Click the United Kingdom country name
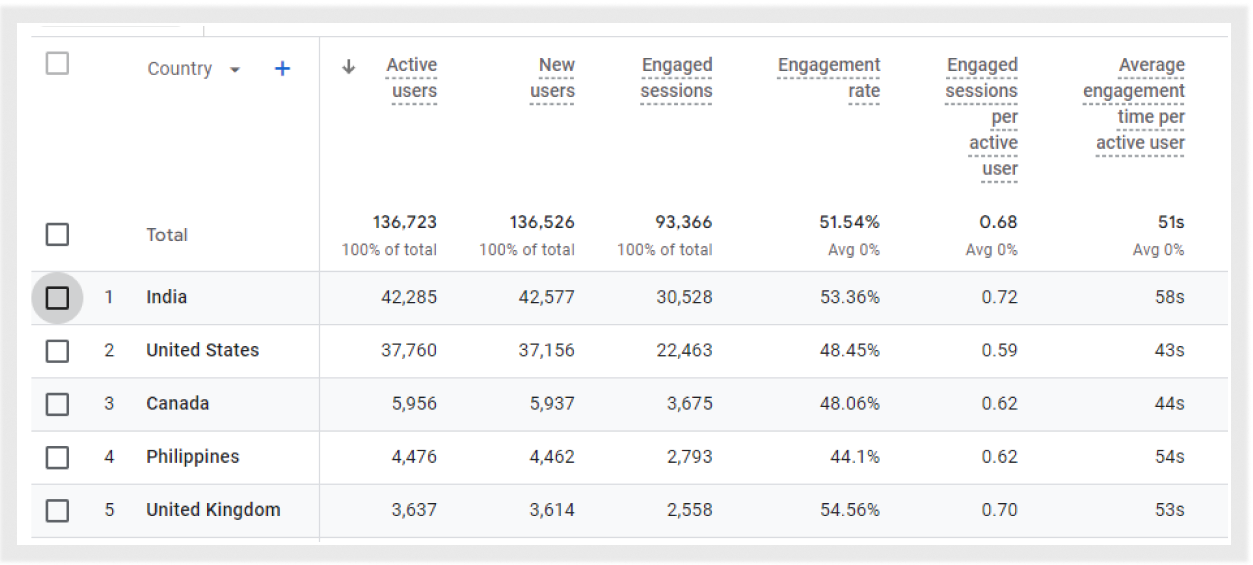This screenshot has height=565, width=1253. pos(213,509)
